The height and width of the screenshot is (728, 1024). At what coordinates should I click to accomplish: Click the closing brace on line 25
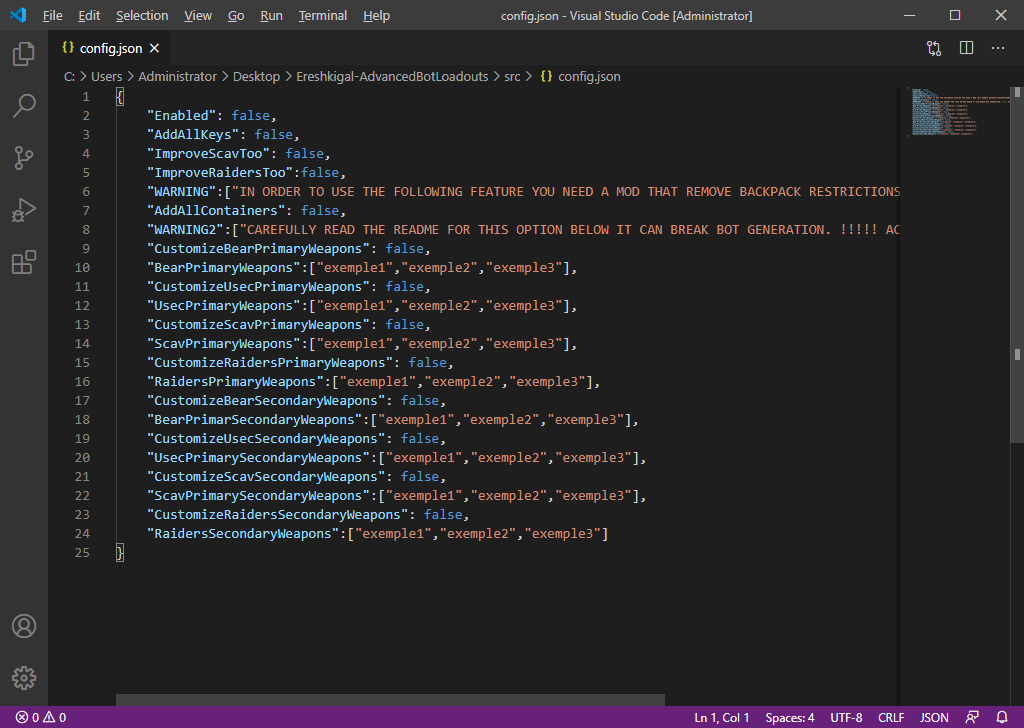(x=120, y=553)
